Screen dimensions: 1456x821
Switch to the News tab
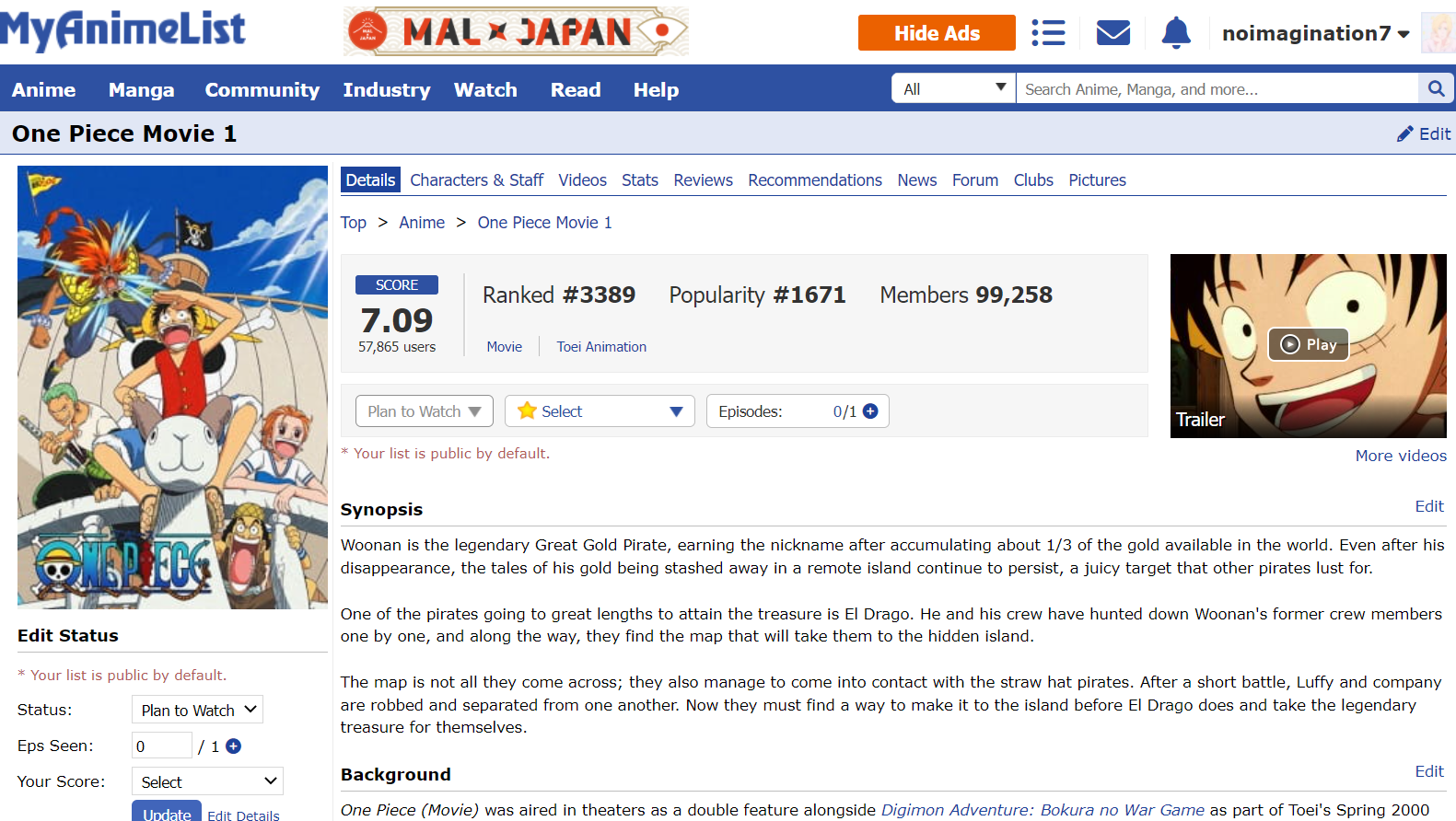917,180
